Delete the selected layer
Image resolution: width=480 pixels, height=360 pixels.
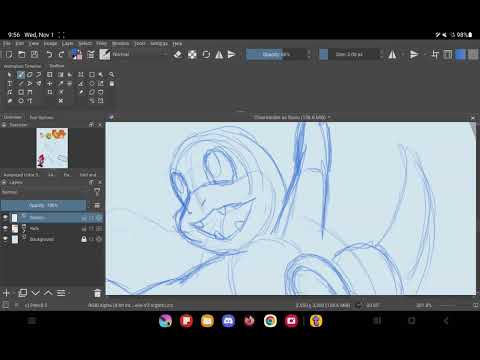pos(97,293)
